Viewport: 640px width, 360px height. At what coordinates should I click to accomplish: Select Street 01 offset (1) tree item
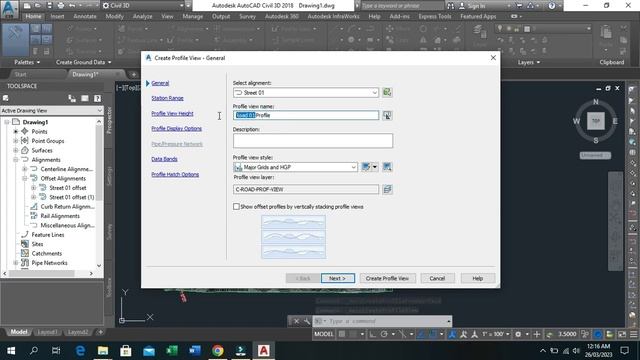click(72, 197)
